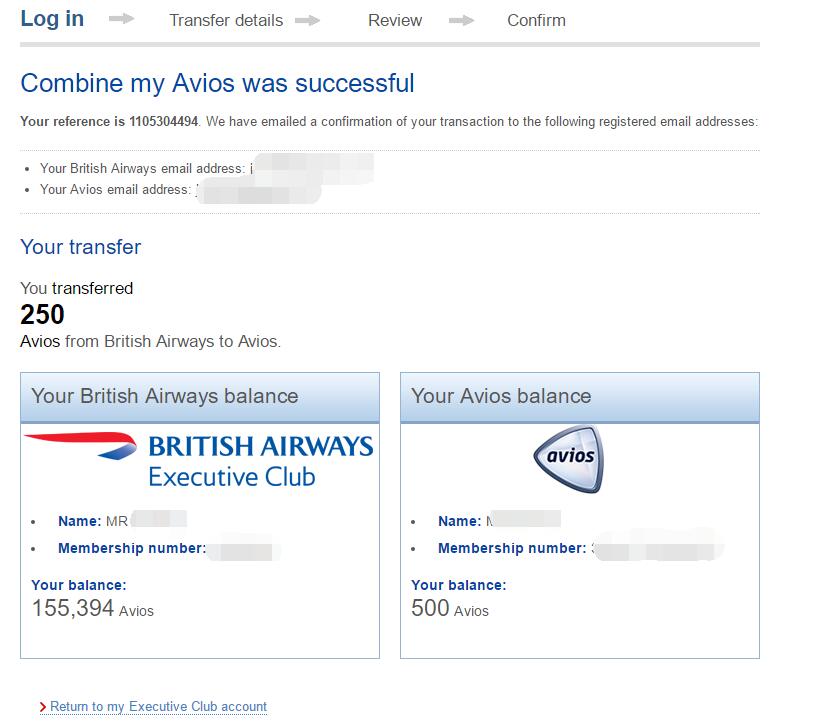820x726 pixels.
Task: Click the 500 Avios balance figure
Action: coord(450,608)
